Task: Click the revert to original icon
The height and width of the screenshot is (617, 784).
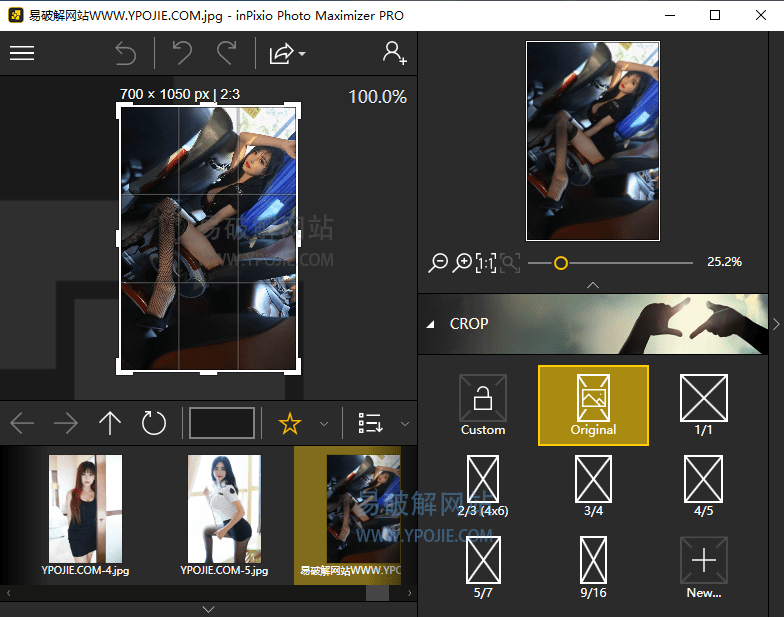Action: click(x=125, y=53)
